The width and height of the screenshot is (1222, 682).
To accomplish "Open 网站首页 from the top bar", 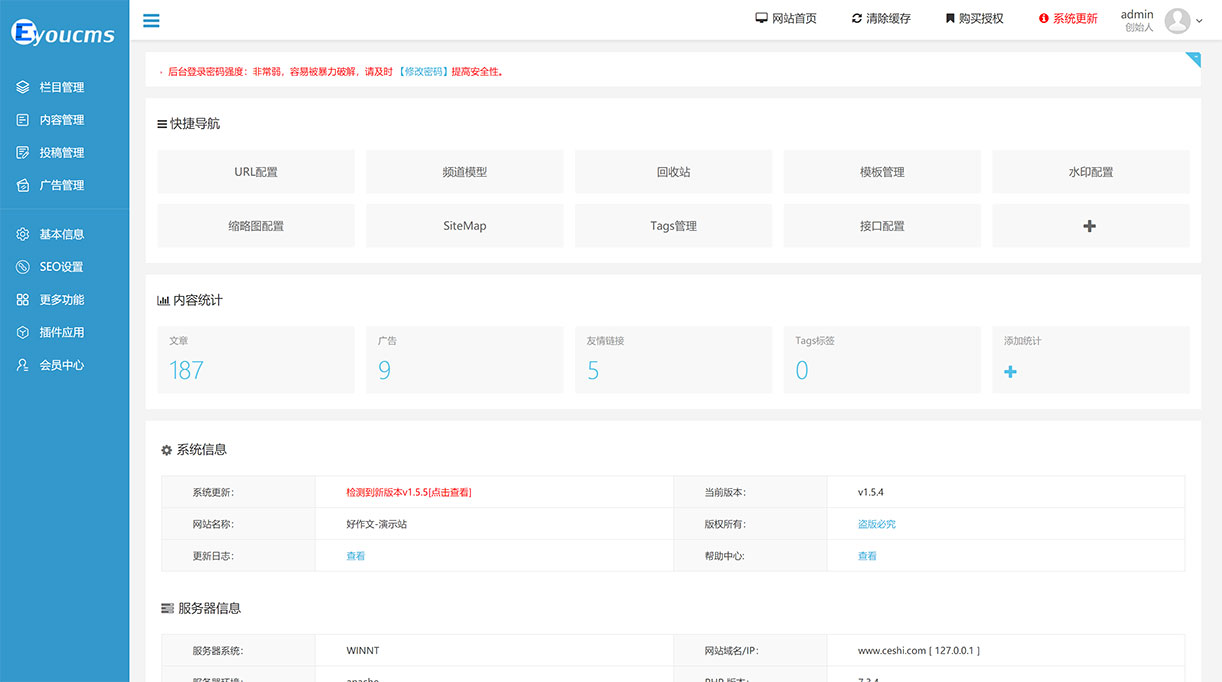I will [x=786, y=19].
